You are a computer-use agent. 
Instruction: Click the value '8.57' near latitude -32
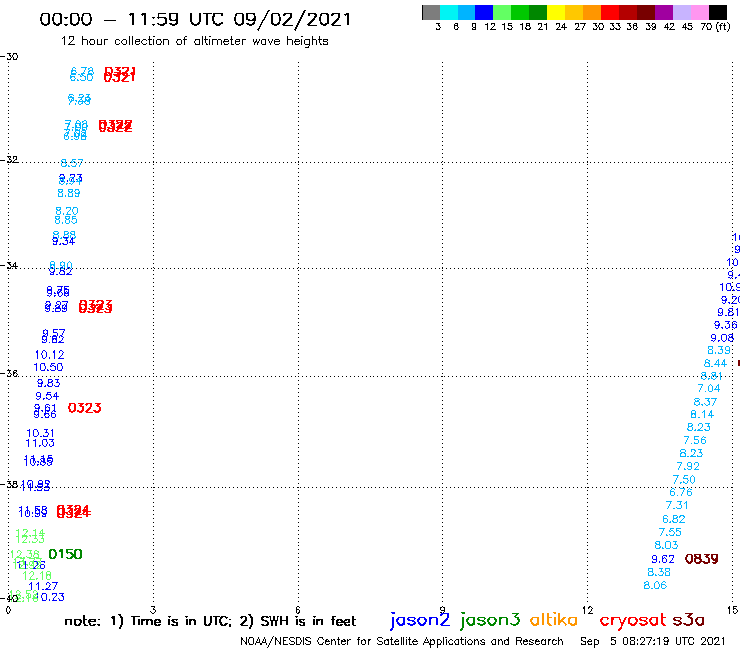pyautogui.click(x=72, y=163)
